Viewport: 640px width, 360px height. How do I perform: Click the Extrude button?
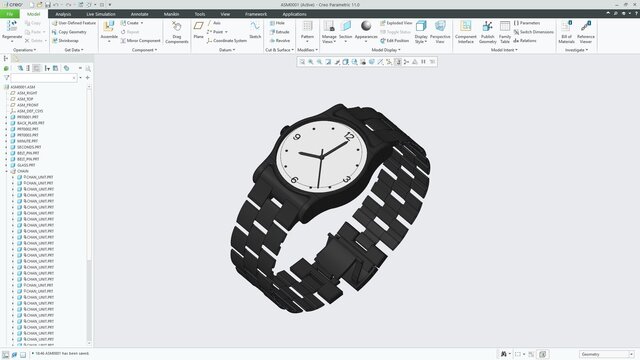coord(280,32)
